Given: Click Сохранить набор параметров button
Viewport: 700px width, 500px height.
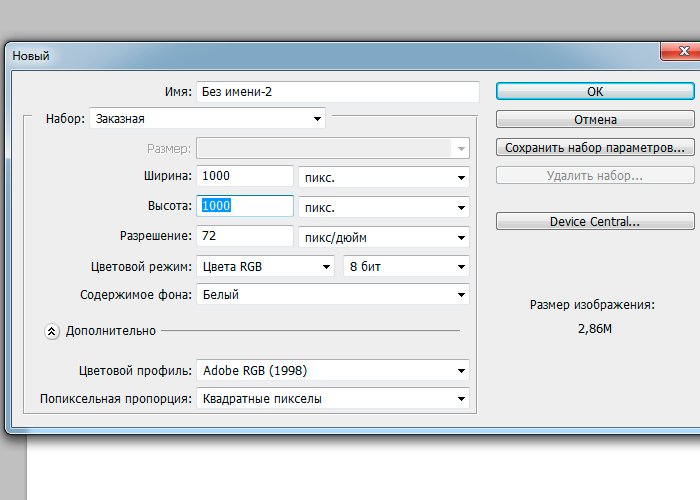Looking at the screenshot, I should tap(595, 147).
